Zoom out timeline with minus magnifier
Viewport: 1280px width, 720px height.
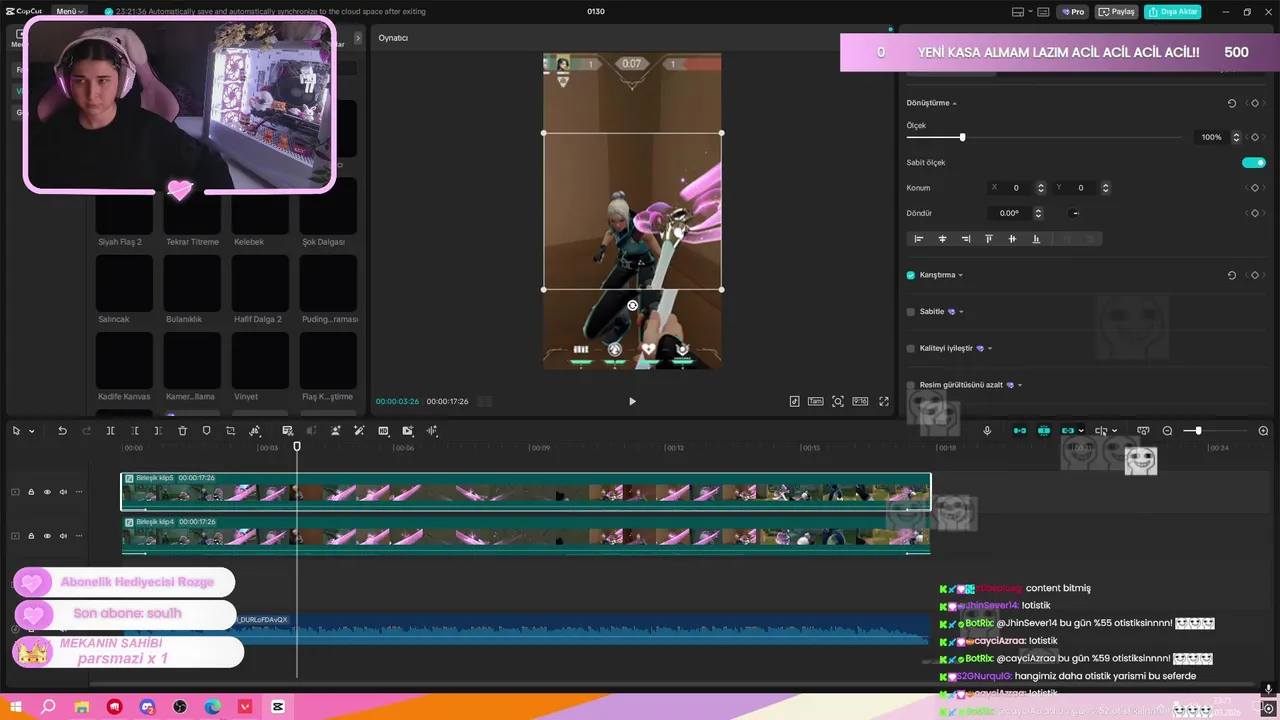(x=1167, y=431)
